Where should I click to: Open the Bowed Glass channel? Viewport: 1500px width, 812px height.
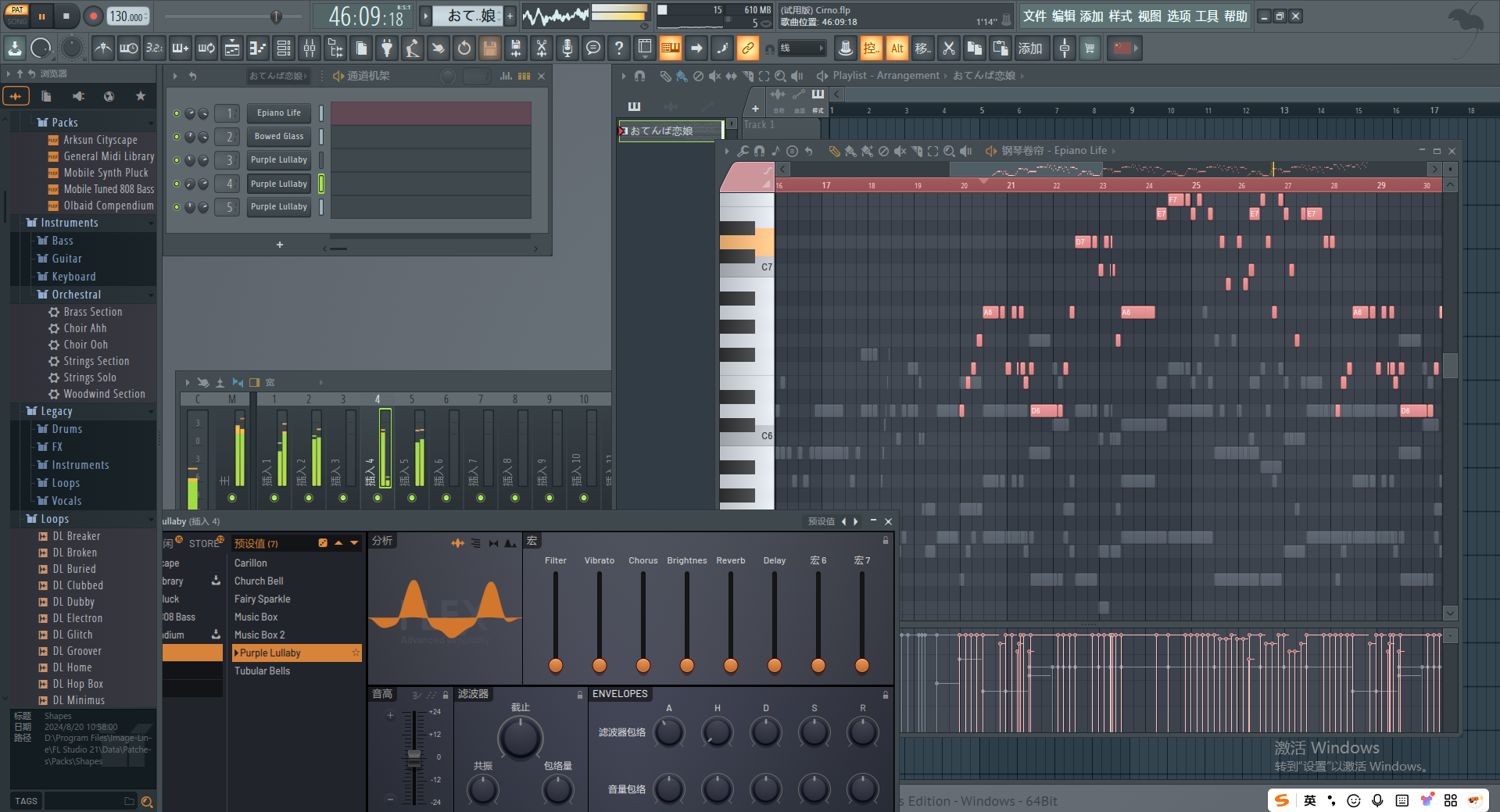click(279, 137)
